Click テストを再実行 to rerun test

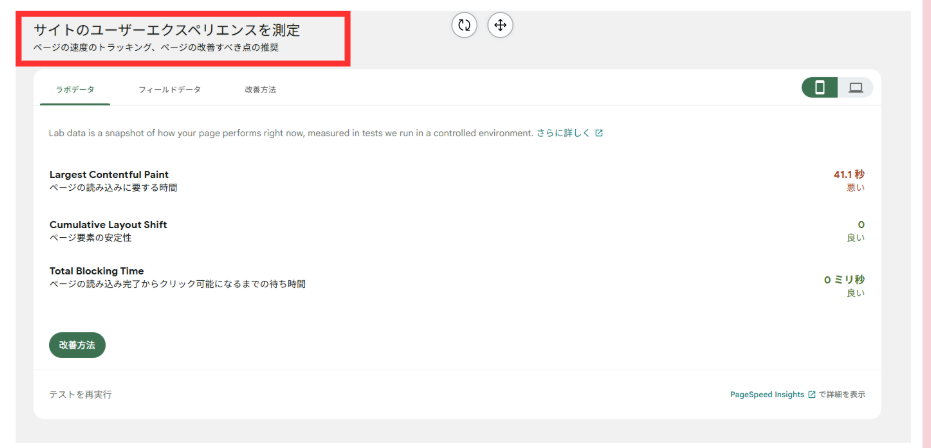point(80,395)
